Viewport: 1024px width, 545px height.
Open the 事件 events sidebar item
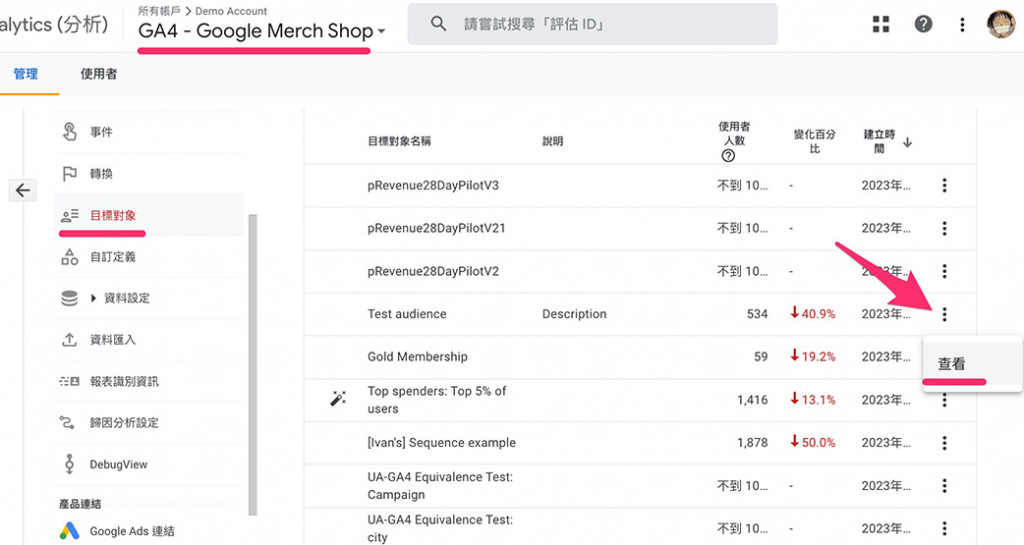101,132
